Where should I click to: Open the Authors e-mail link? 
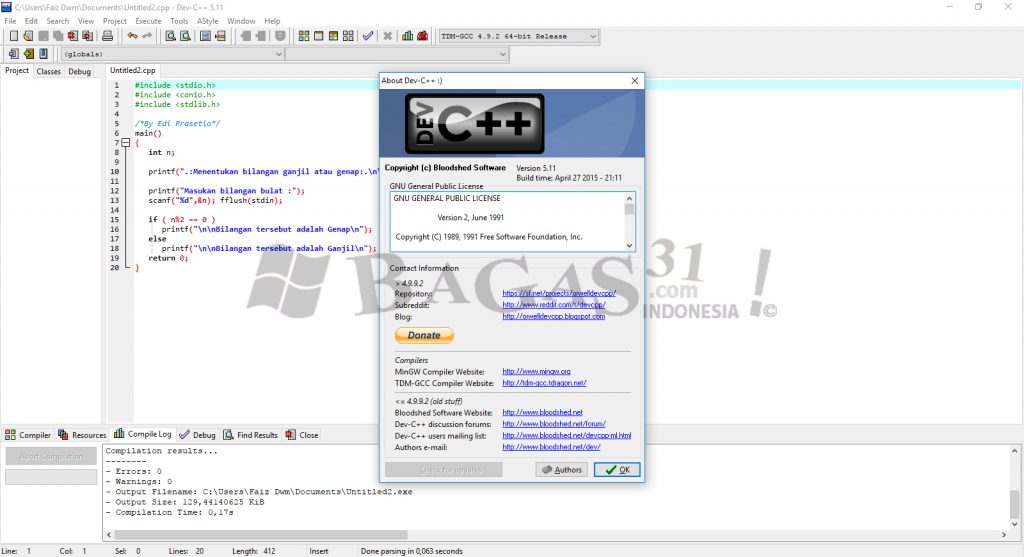point(551,447)
